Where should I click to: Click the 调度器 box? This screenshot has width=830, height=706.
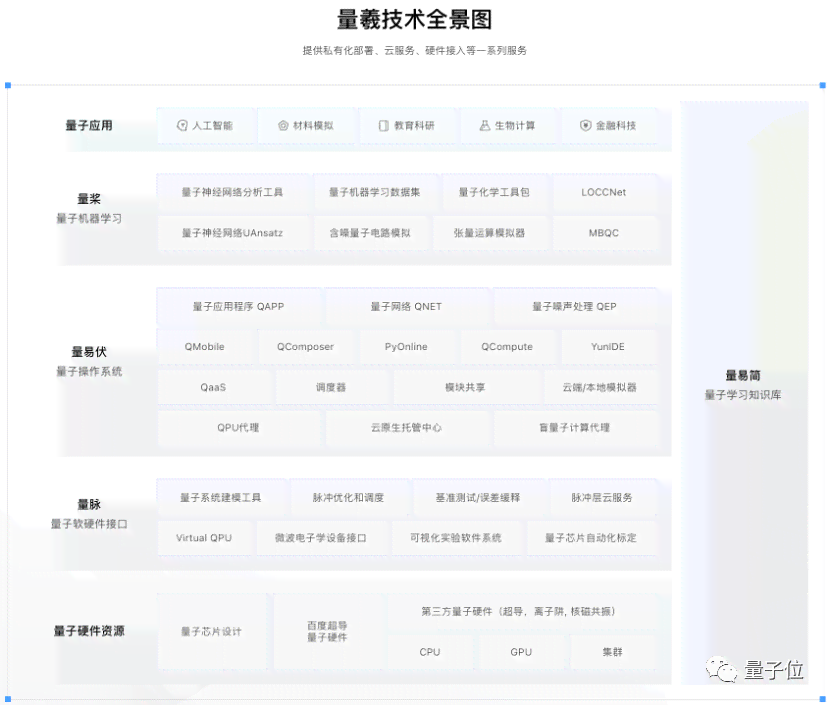pyautogui.click(x=331, y=387)
